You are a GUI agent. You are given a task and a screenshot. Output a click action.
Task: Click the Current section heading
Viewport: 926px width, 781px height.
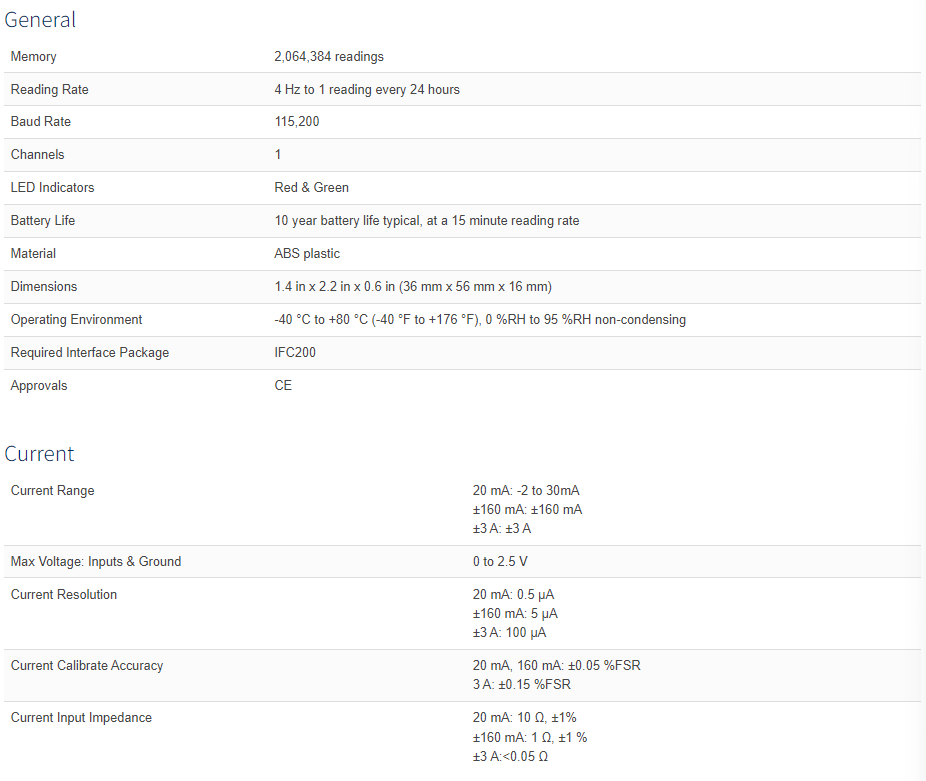pos(40,454)
